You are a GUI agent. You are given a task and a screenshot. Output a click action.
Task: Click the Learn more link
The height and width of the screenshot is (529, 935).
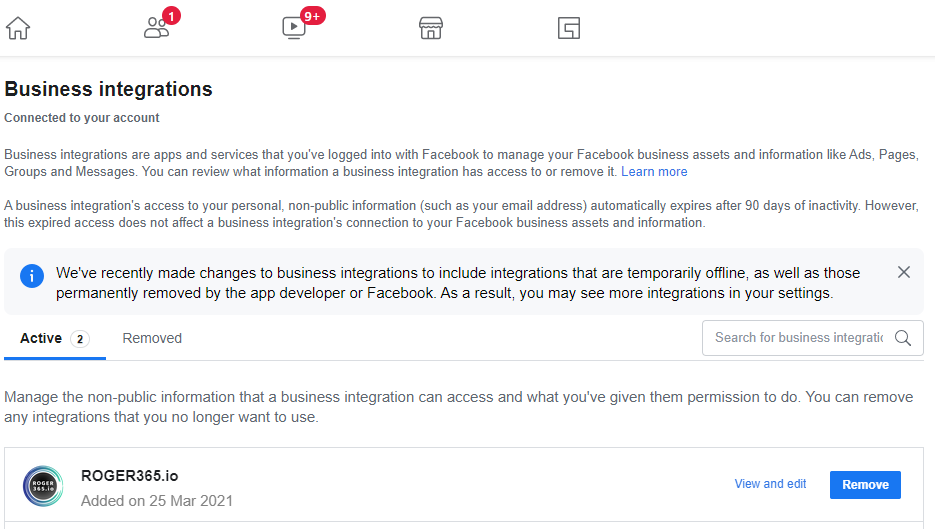coord(654,172)
